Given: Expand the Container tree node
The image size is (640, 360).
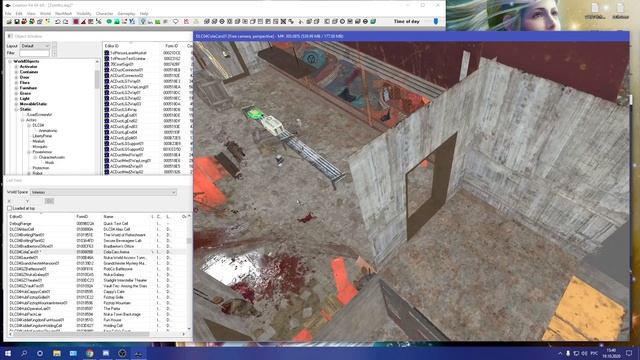Looking at the screenshot, I should point(16,72).
